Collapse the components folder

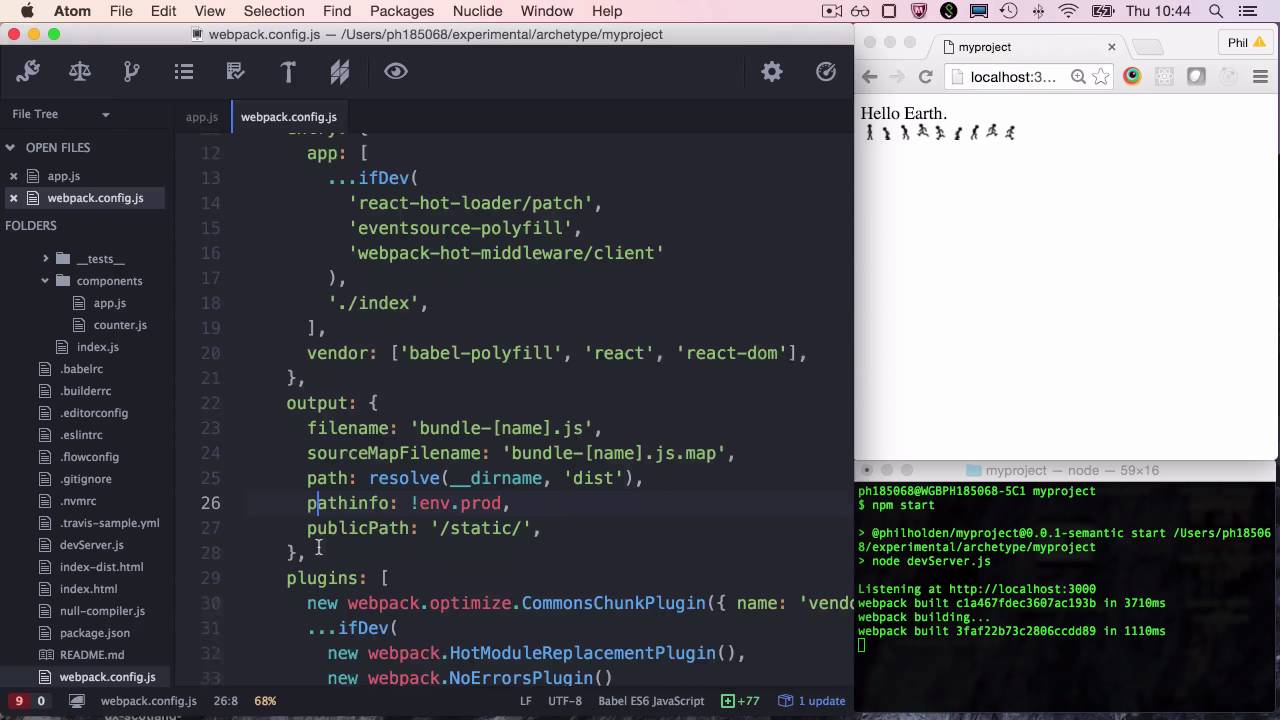[45, 281]
